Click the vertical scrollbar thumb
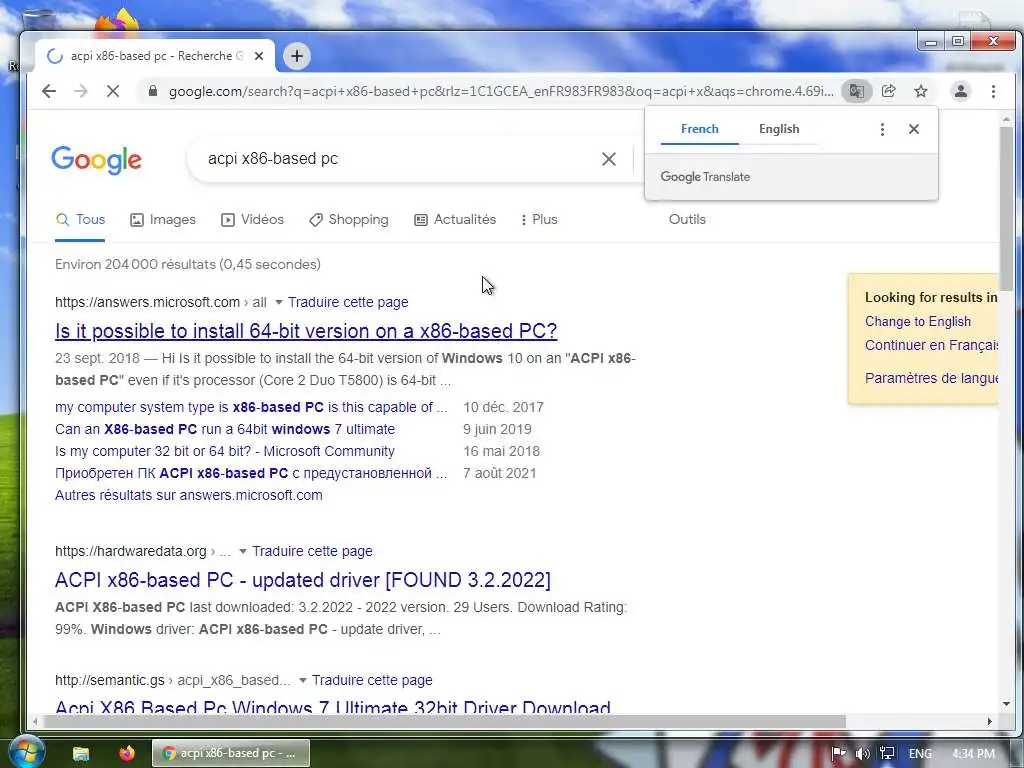The width and height of the screenshot is (1024, 768). point(1006,209)
